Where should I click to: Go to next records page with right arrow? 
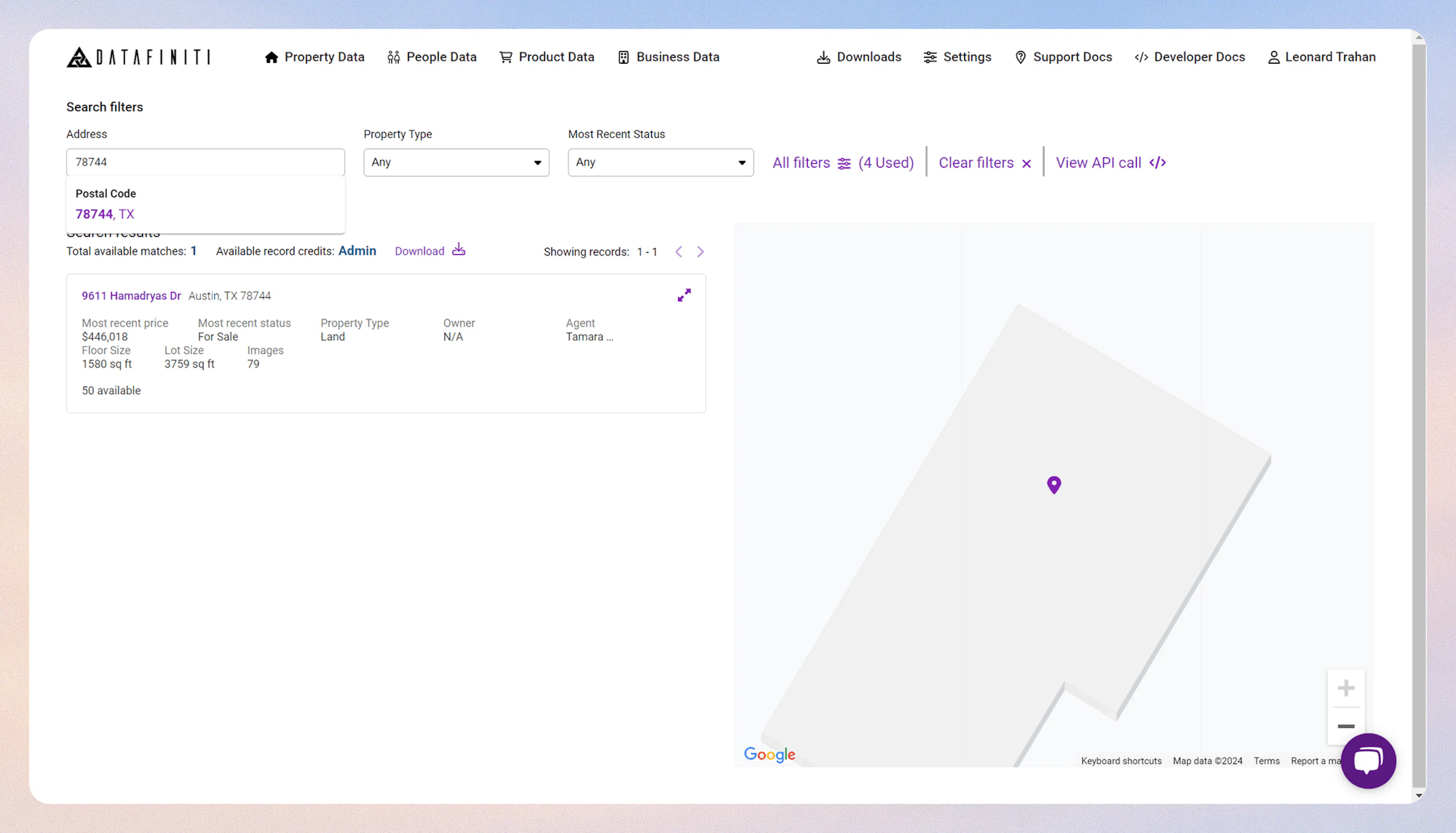(701, 251)
